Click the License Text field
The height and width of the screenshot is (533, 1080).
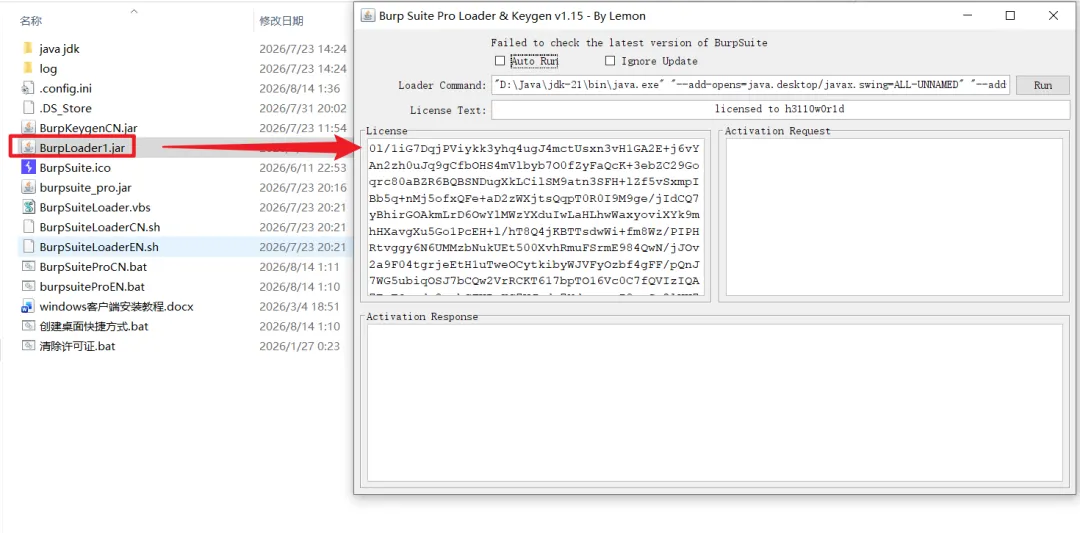781,109
